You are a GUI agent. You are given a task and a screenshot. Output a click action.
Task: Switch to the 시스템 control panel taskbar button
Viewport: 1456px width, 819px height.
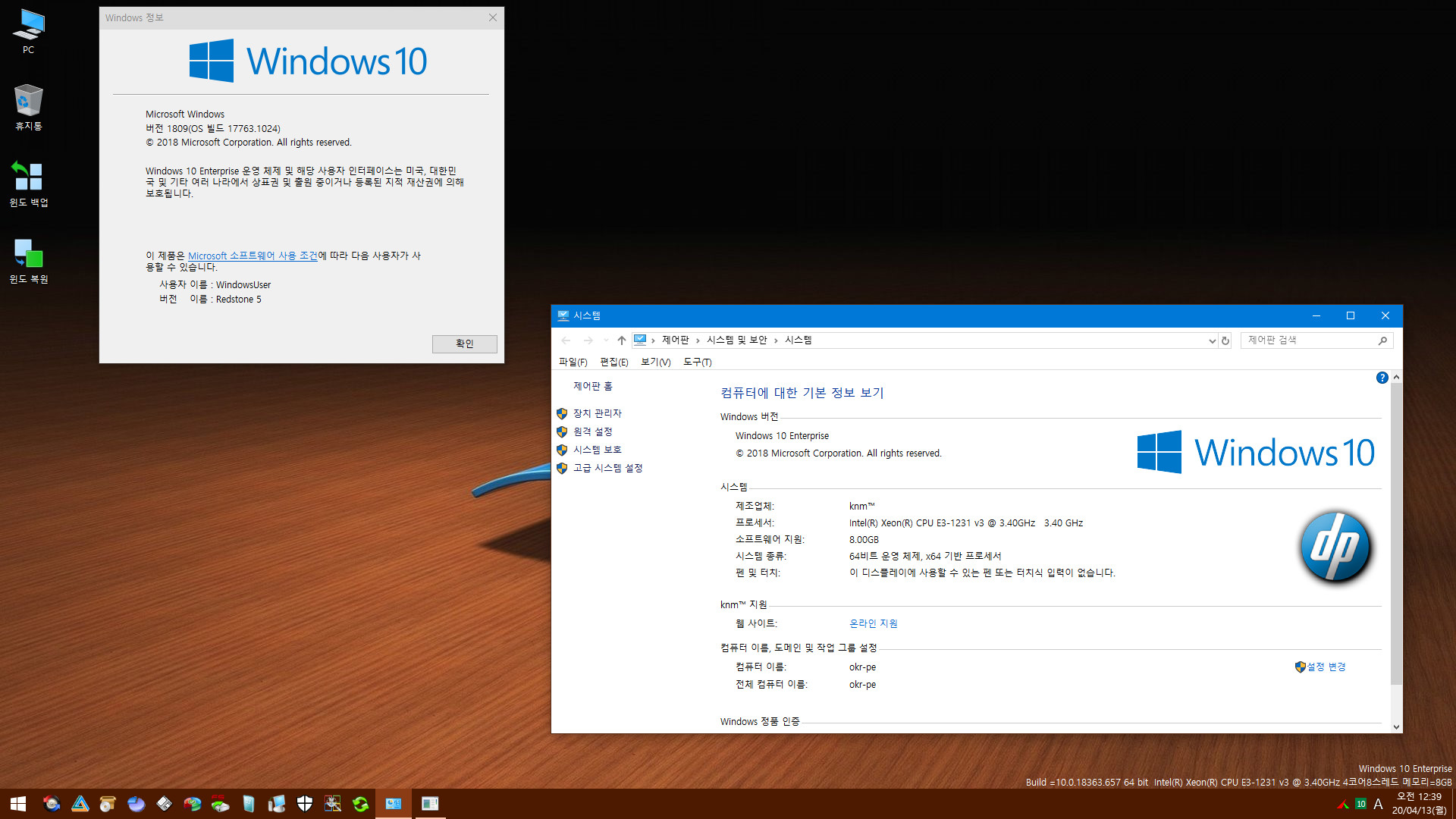394,804
